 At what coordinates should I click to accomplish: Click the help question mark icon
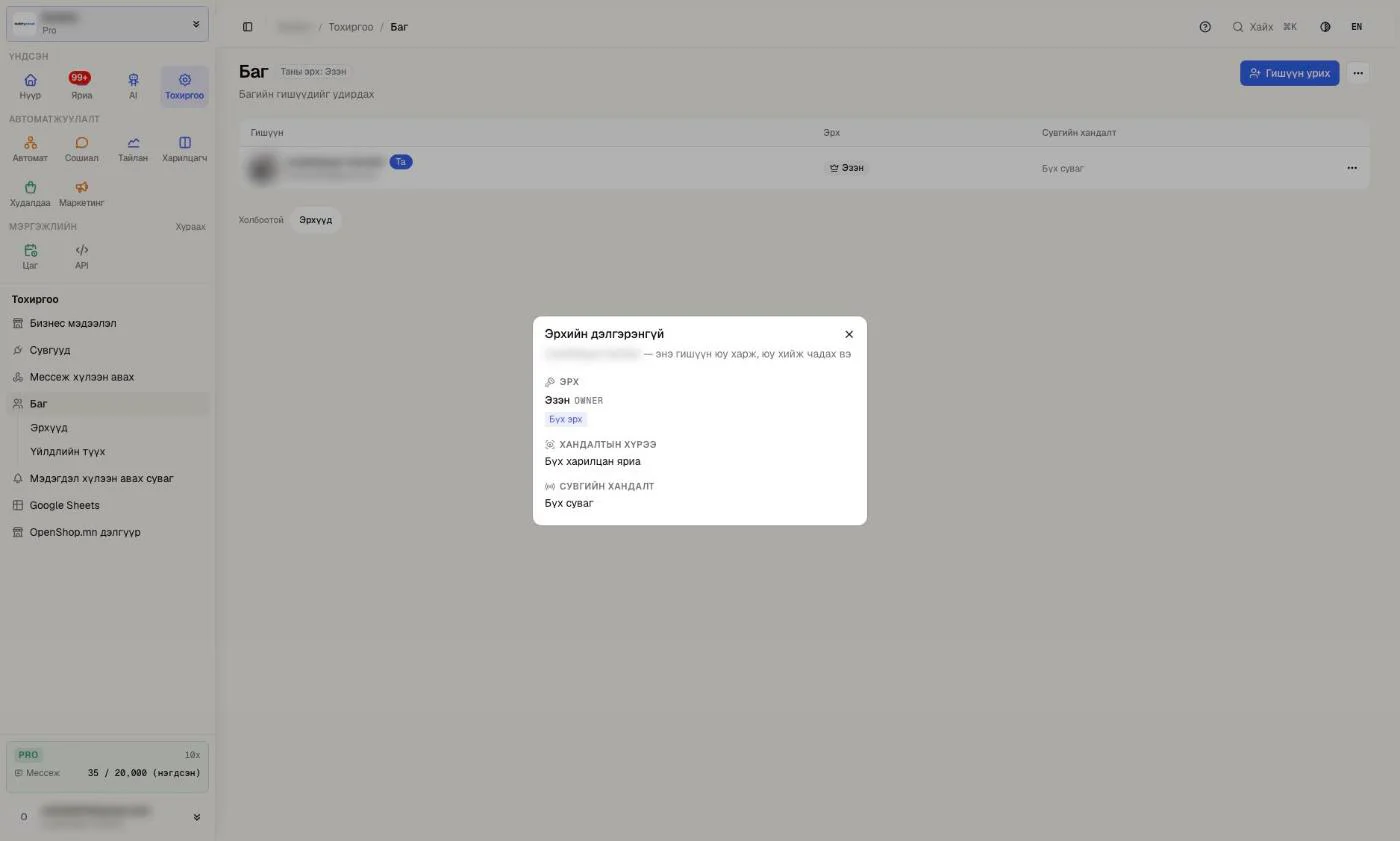(x=1205, y=27)
